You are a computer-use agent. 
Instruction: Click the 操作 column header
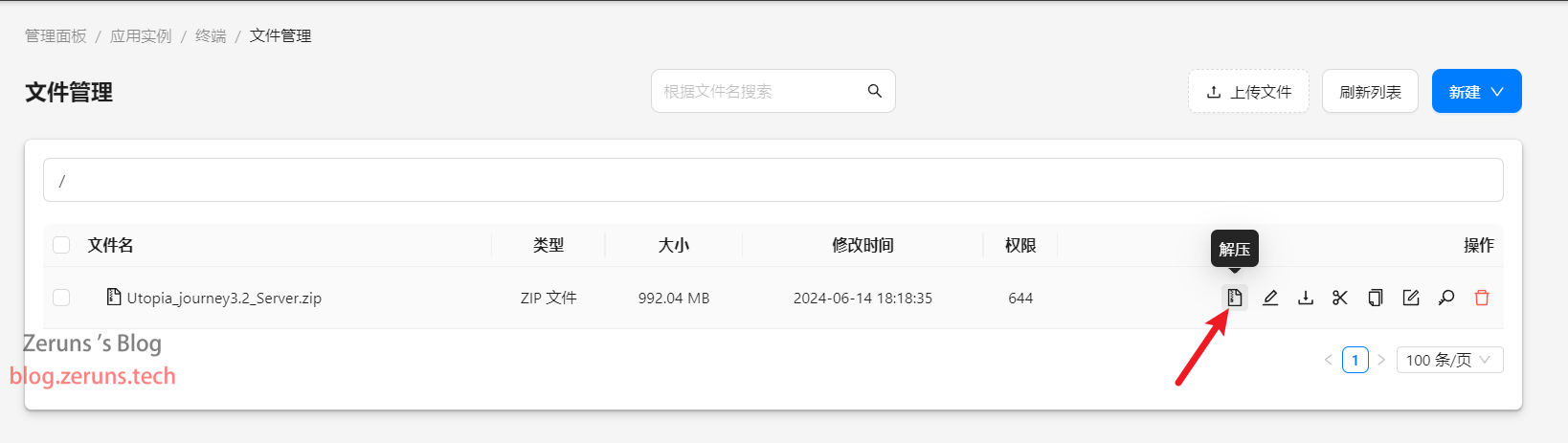pyautogui.click(x=1478, y=245)
